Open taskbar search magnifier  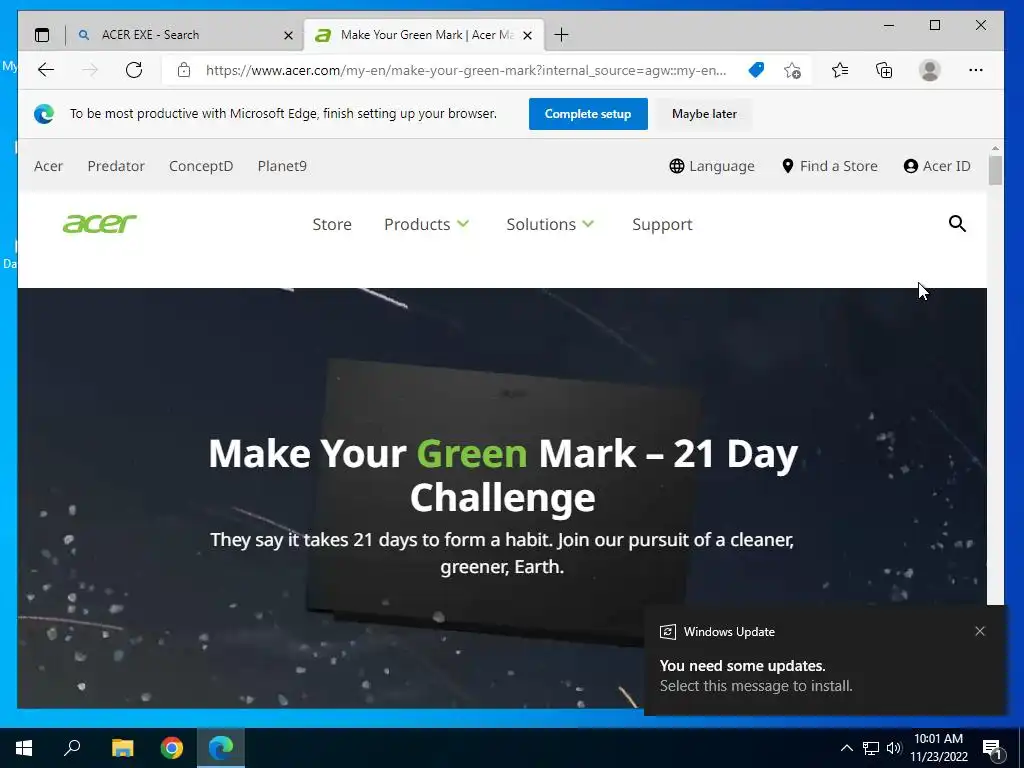click(x=72, y=748)
